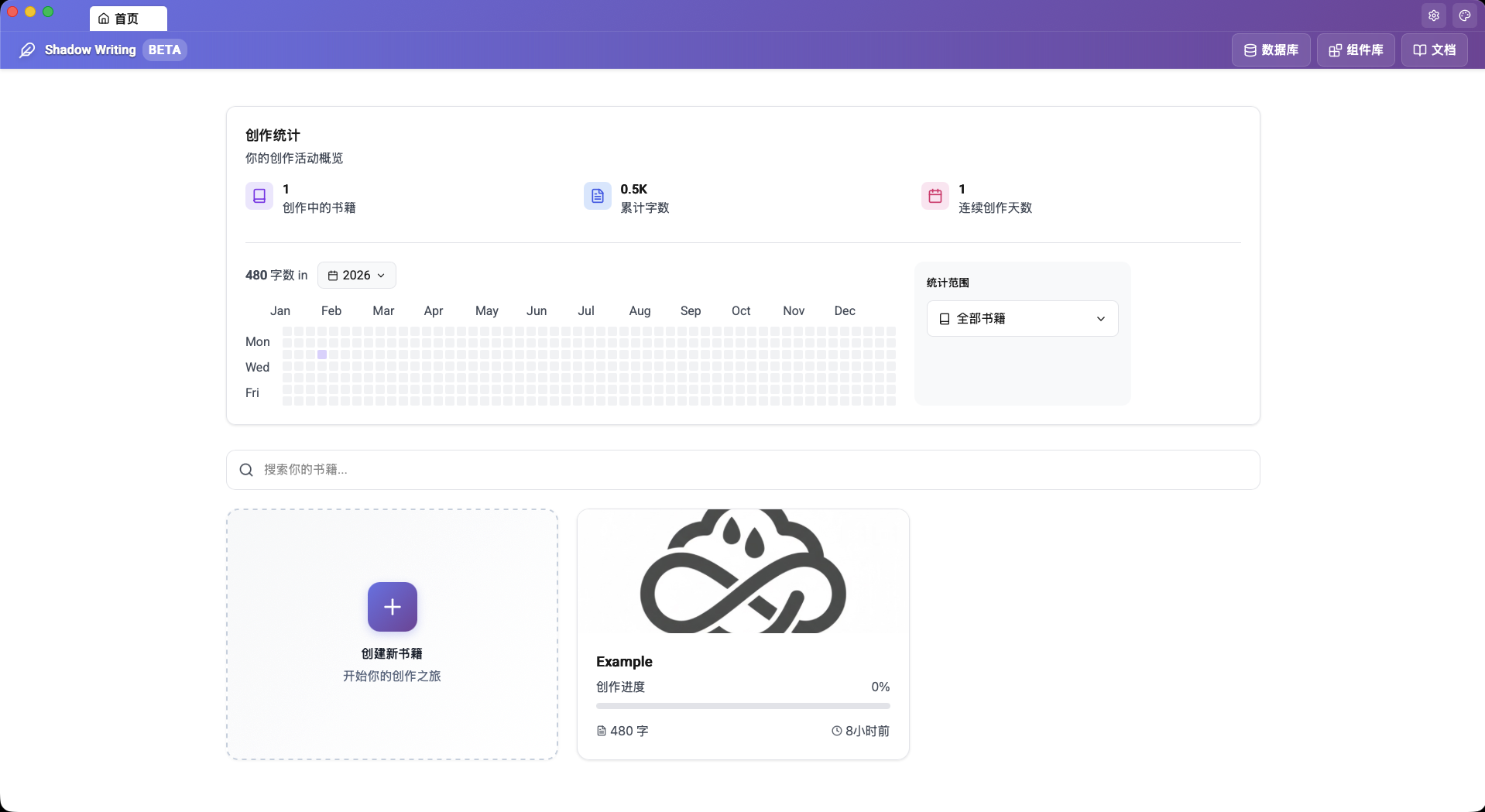This screenshot has height=812, width=1485.
Task: Click the pink calendar icon for 连续创作天数
Action: tap(935, 196)
